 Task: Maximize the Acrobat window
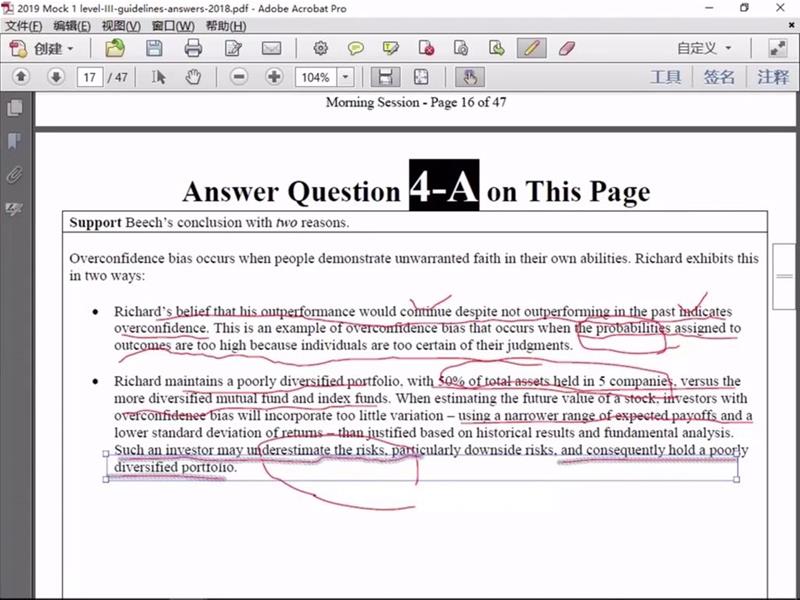point(744,8)
